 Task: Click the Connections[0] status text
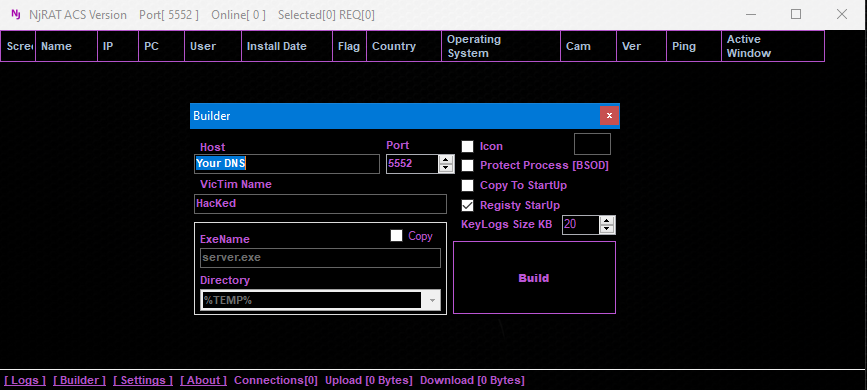click(x=276, y=381)
